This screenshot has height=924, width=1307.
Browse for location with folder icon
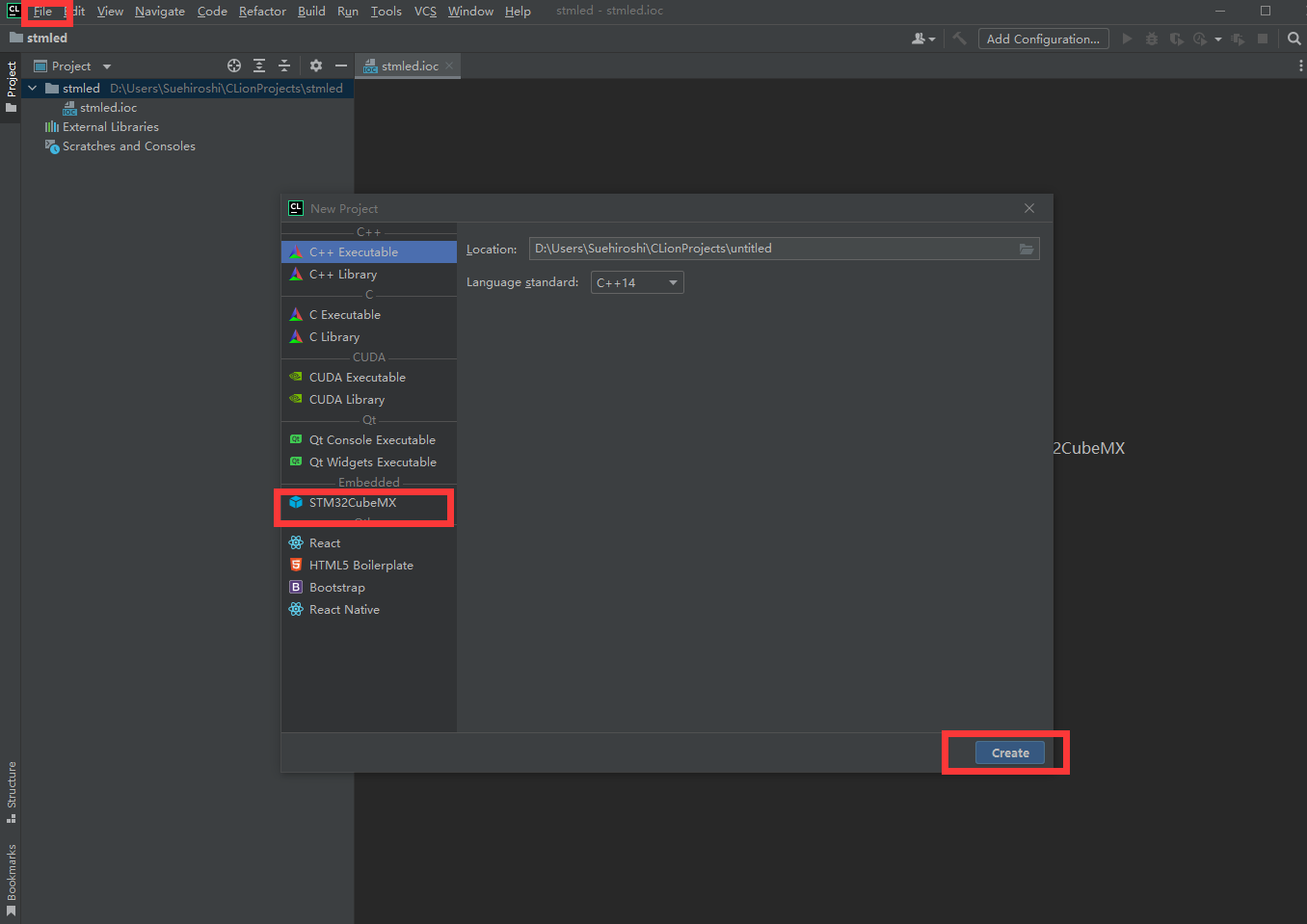point(1027,249)
